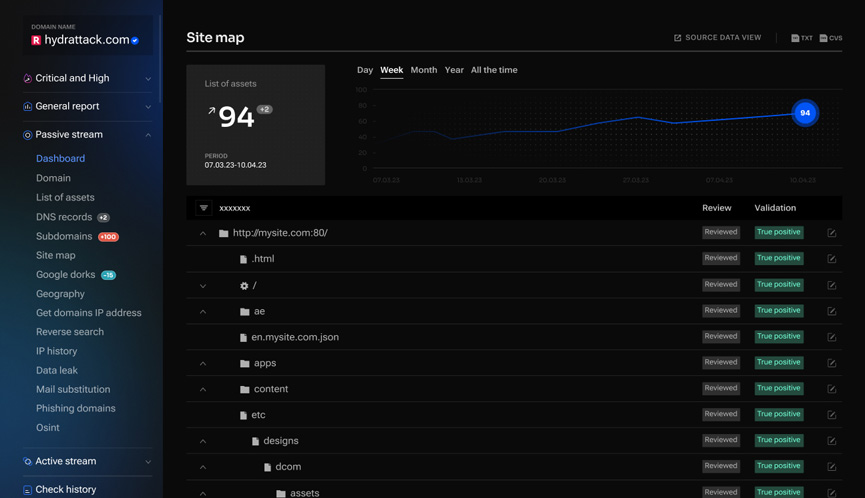Expand the General report section
This screenshot has height=498, width=865.
148,106
